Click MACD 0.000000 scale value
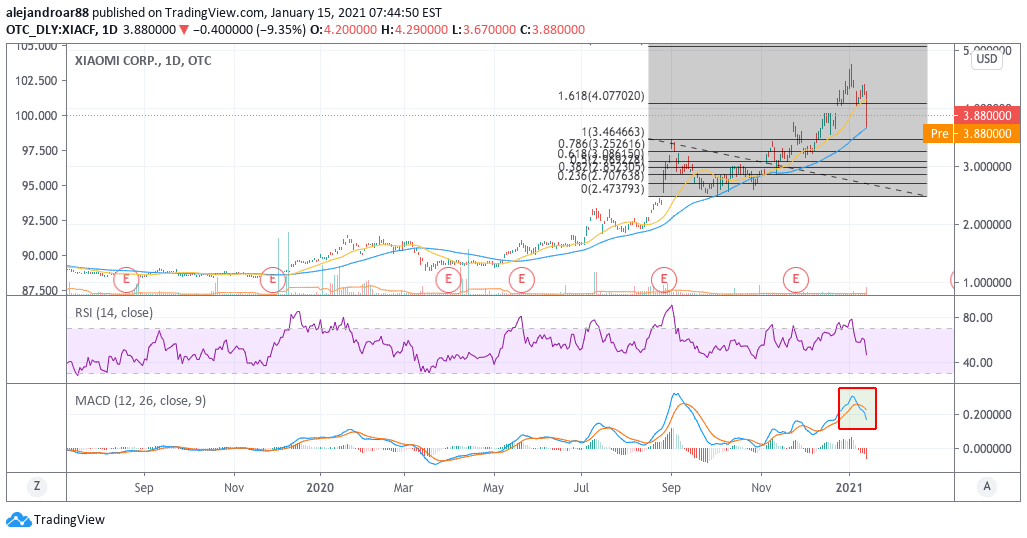This screenshot has height=538, width=1027. click(x=986, y=449)
